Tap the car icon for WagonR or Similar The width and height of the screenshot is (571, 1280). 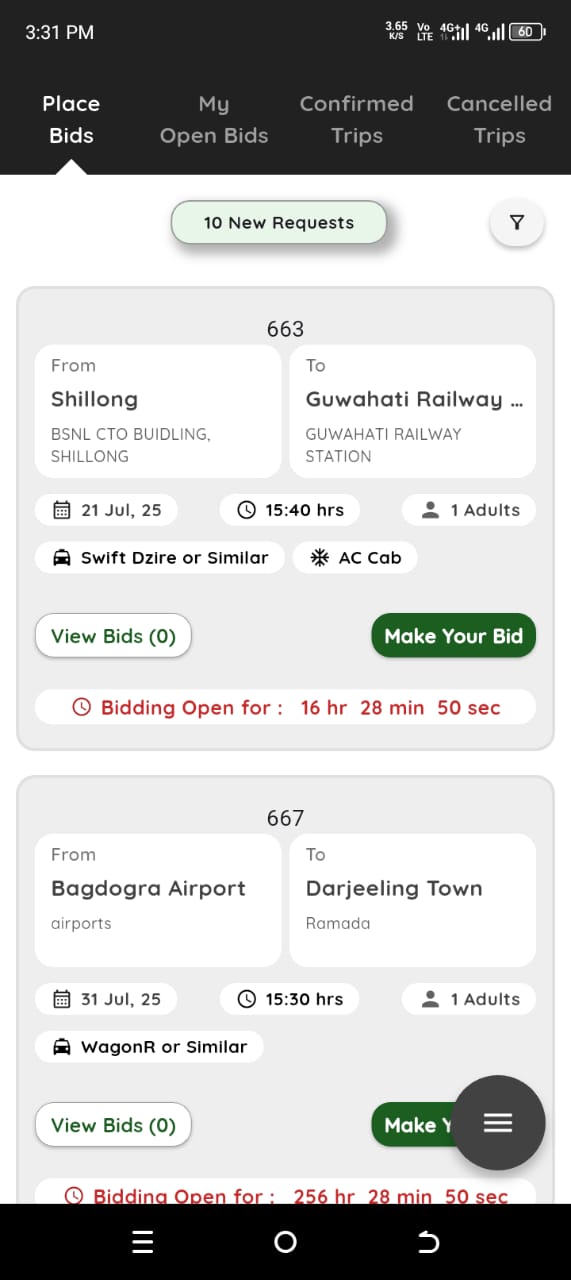pos(62,1047)
